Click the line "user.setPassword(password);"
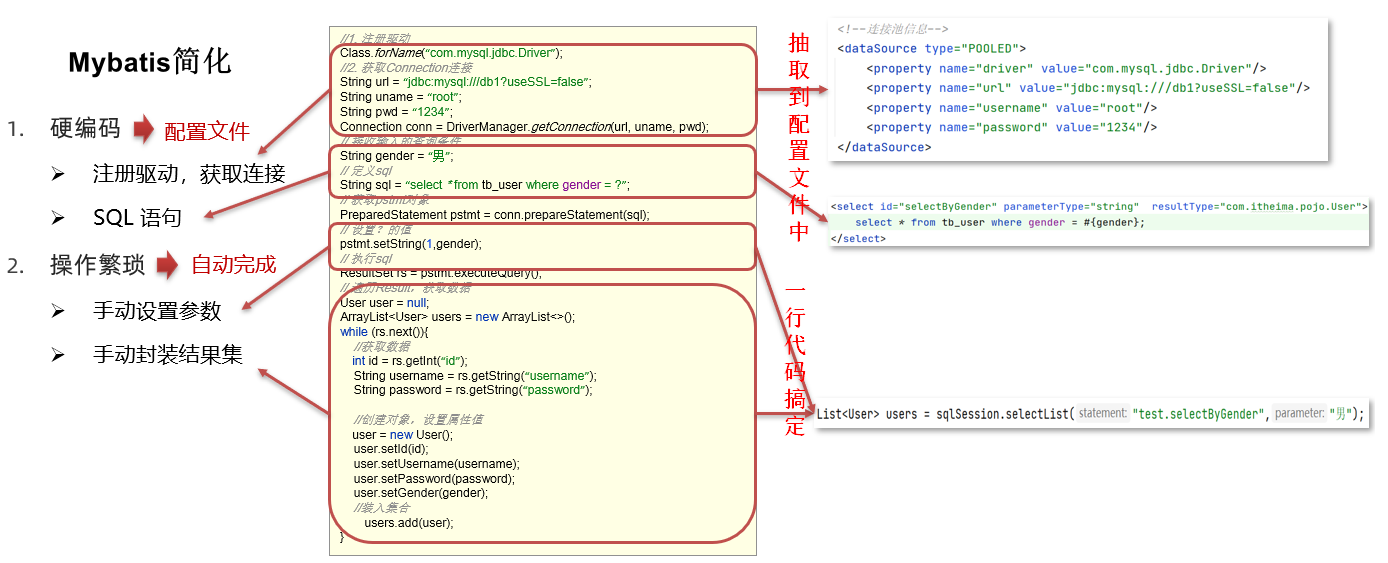 (x=433, y=479)
